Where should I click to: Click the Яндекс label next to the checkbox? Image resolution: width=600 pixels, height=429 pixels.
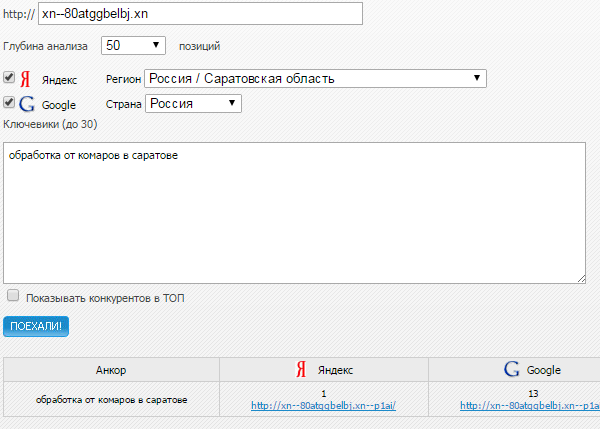(x=59, y=80)
